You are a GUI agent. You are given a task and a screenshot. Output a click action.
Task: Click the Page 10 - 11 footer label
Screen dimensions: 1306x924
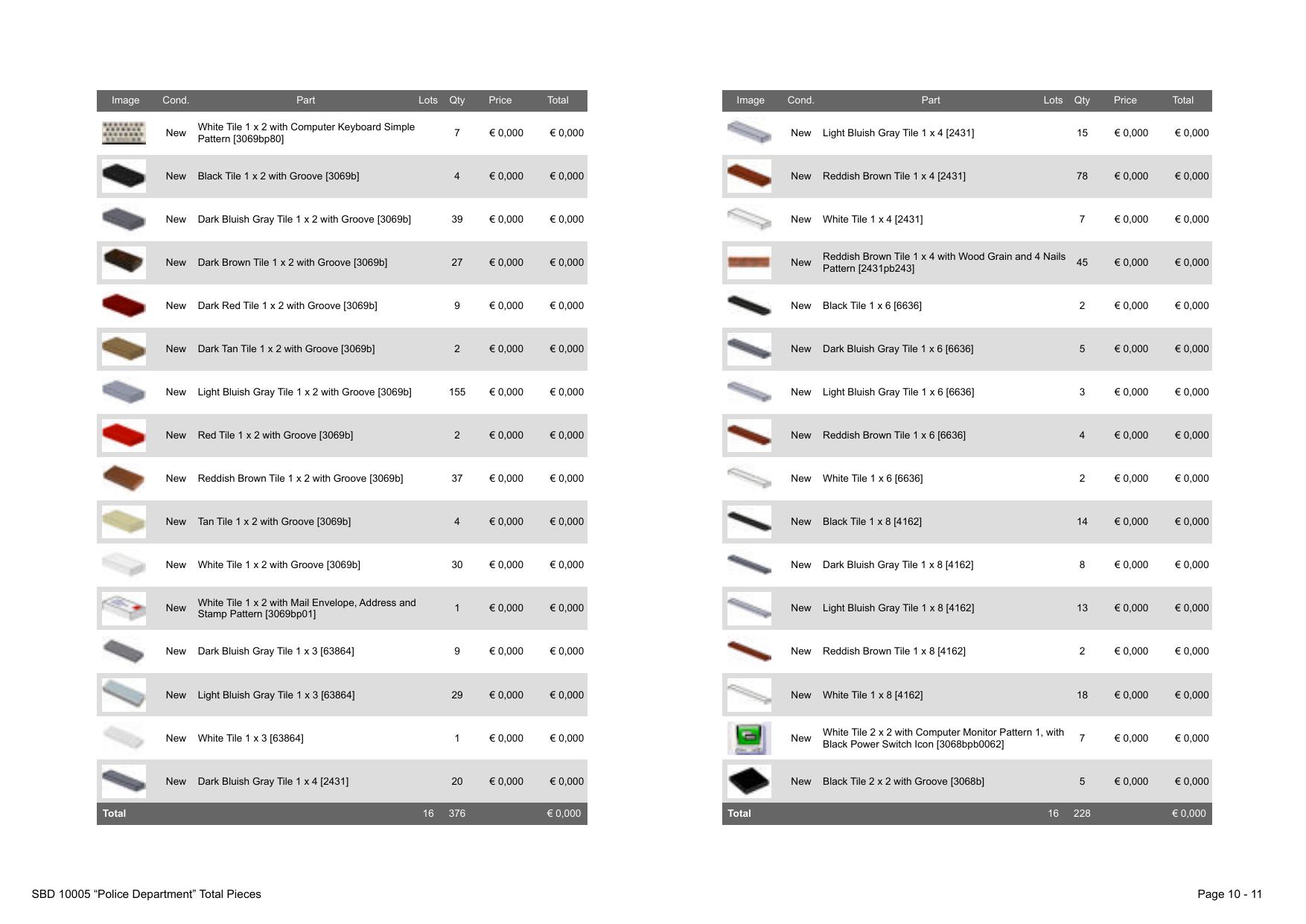pyautogui.click(x=1229, y=893)
